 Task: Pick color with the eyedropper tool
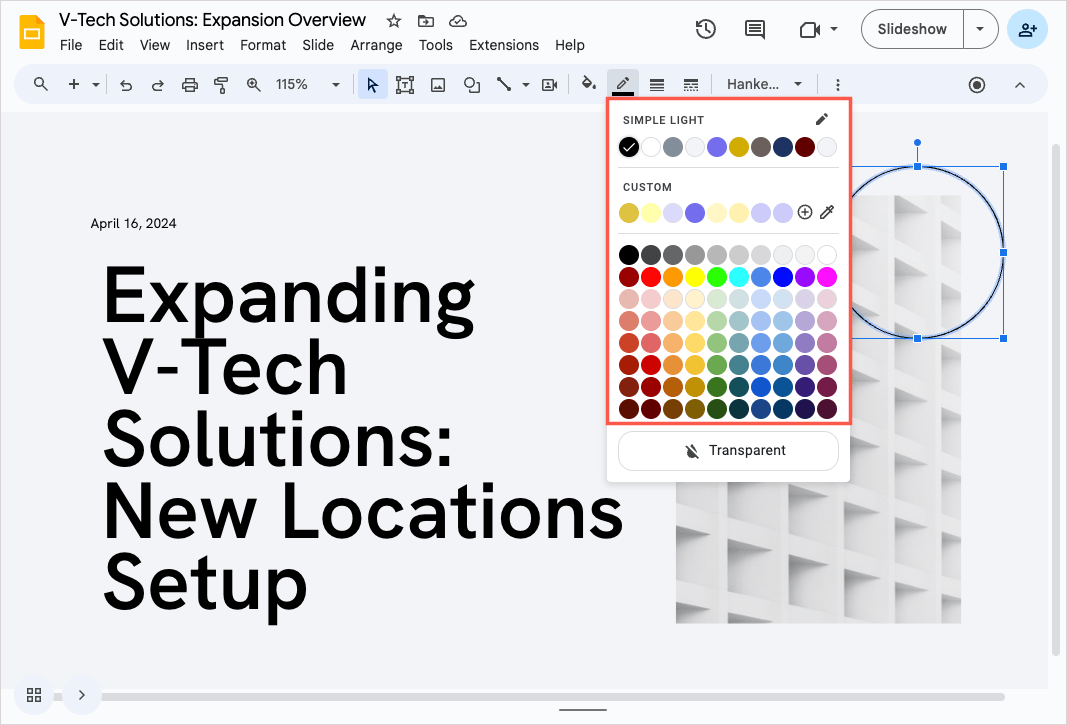pyautogui.click(x=827, y=212)
